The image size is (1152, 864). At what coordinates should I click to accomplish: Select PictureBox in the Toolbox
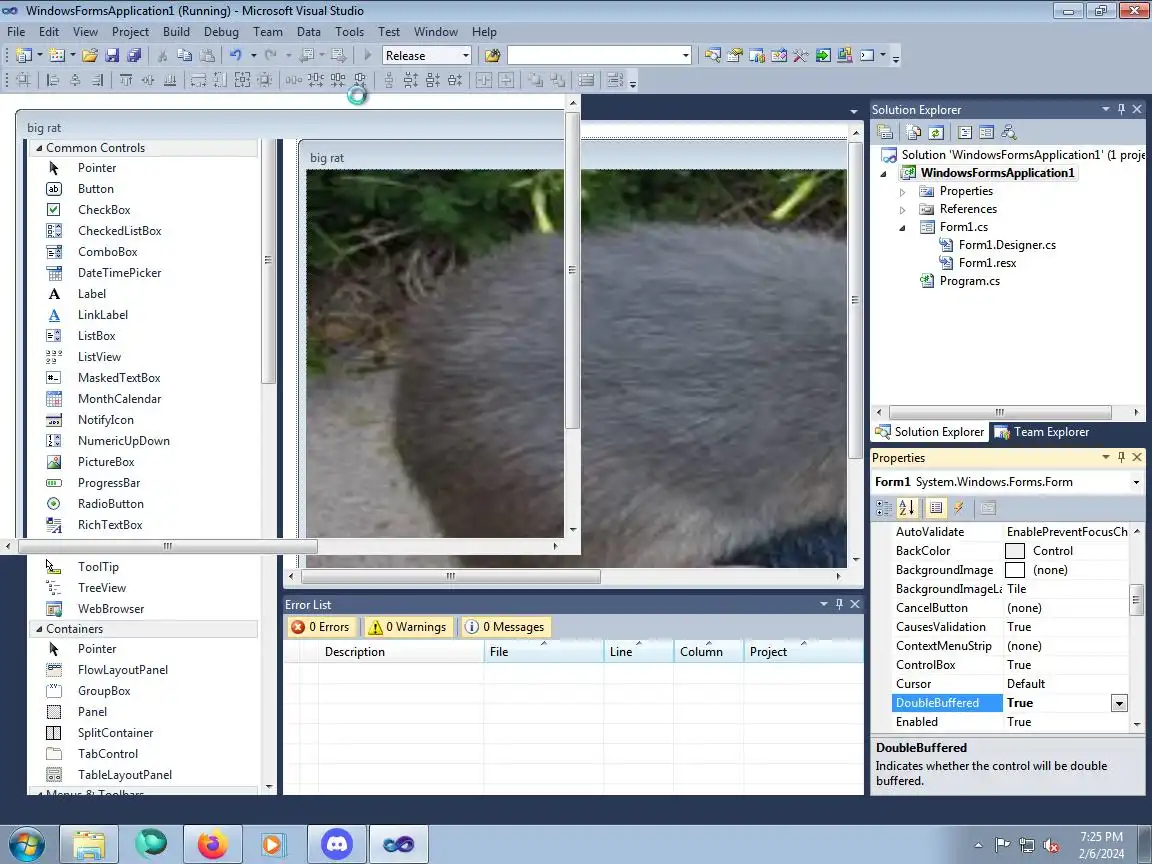[106, 461]
